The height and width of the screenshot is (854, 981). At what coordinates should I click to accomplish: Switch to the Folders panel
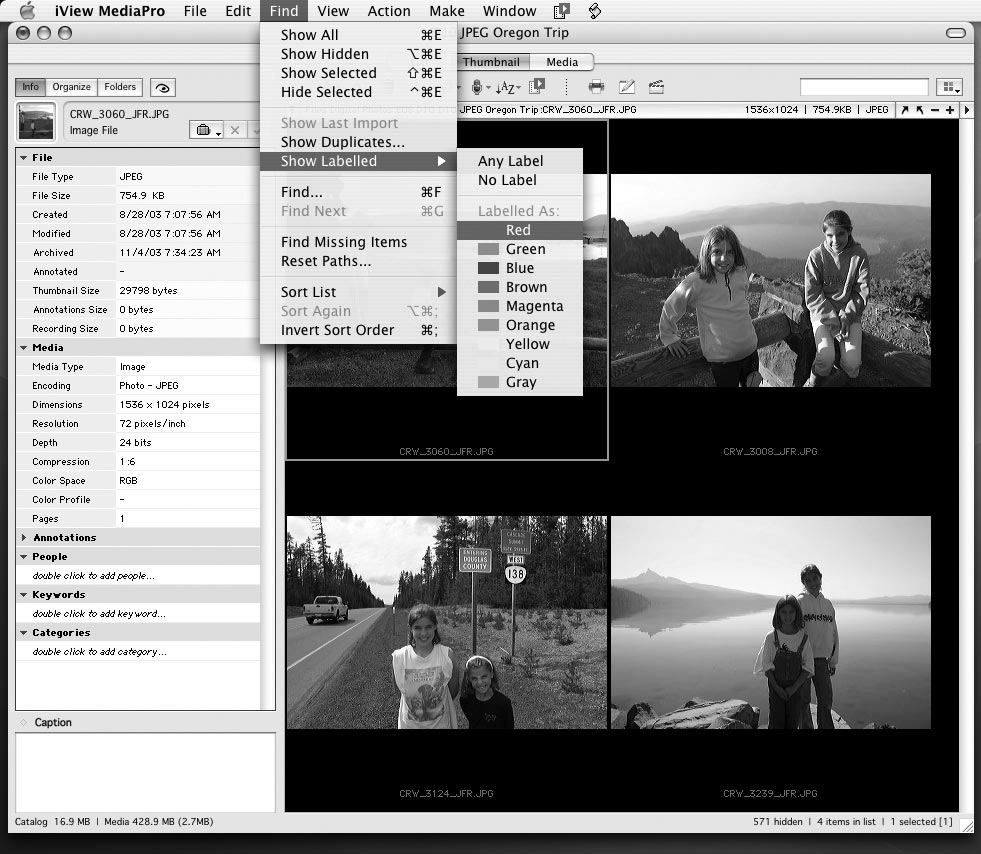click(119, 87)
